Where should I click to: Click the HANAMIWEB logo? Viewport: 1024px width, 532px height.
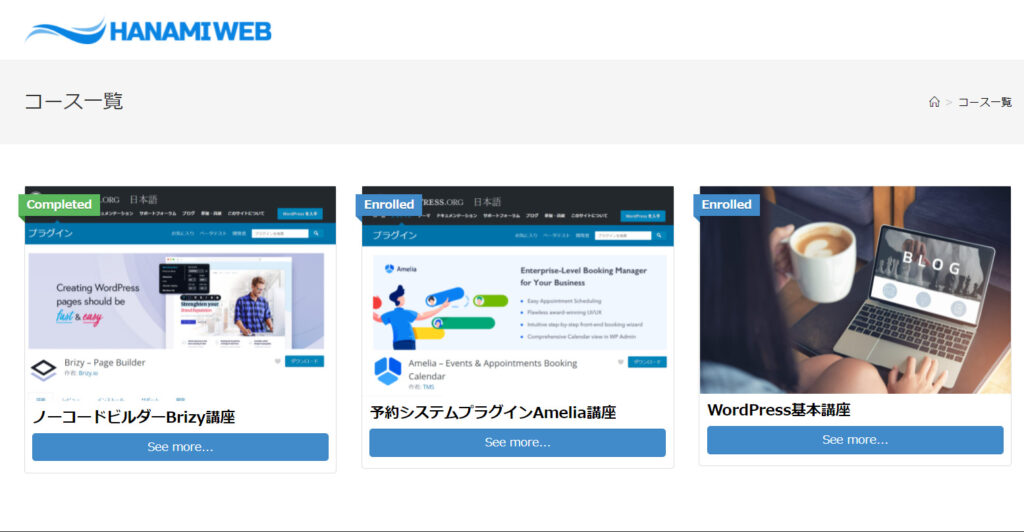tap(148, 31)
